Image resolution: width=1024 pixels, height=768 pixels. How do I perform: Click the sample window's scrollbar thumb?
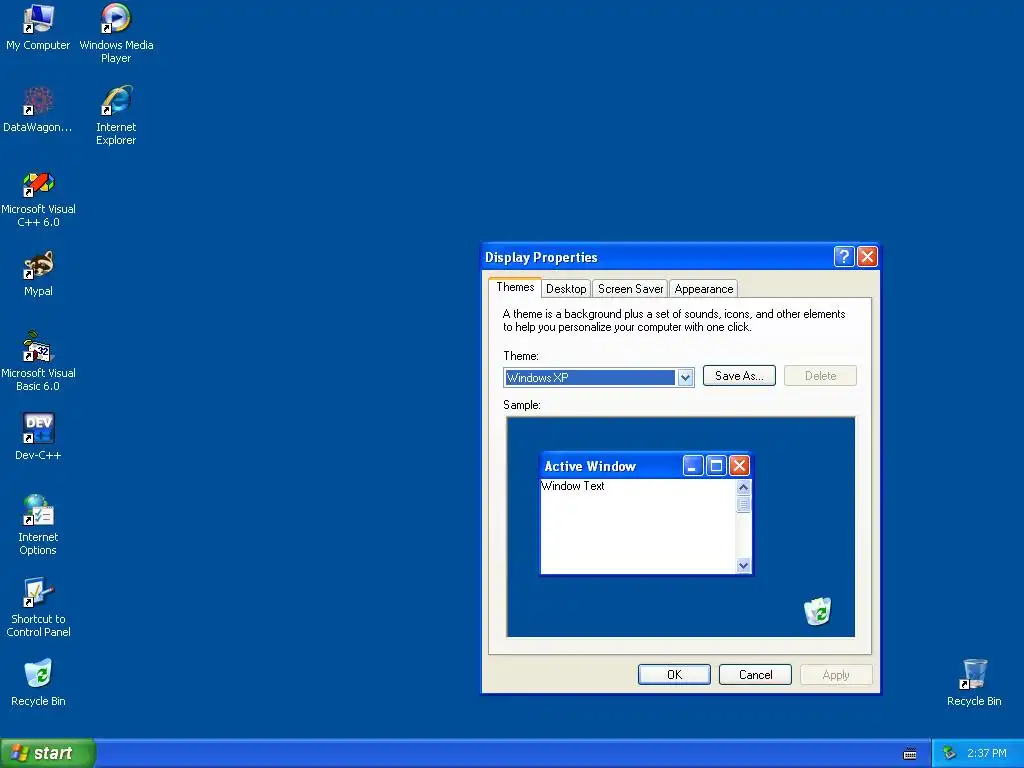(743, 504)
